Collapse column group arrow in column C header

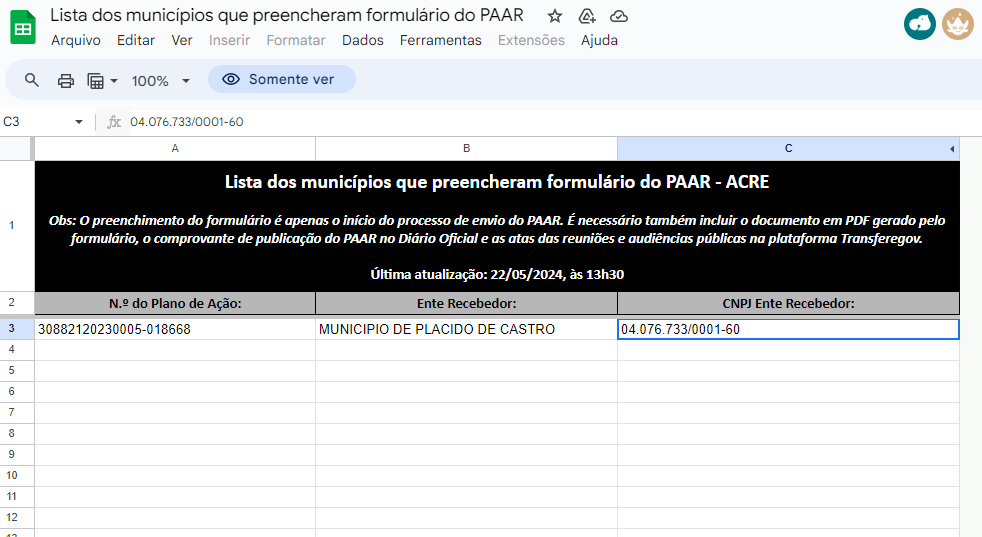pyautogui.click(x=951, y=149)
